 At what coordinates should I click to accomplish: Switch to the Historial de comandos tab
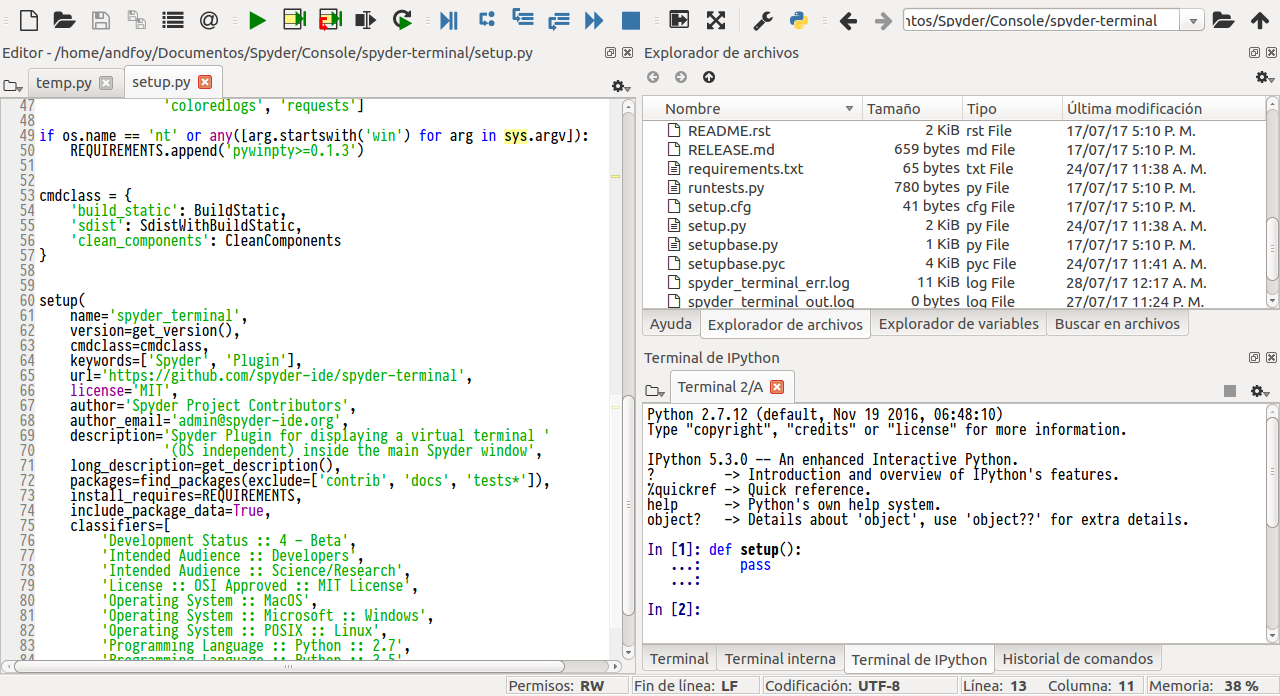1078,658
